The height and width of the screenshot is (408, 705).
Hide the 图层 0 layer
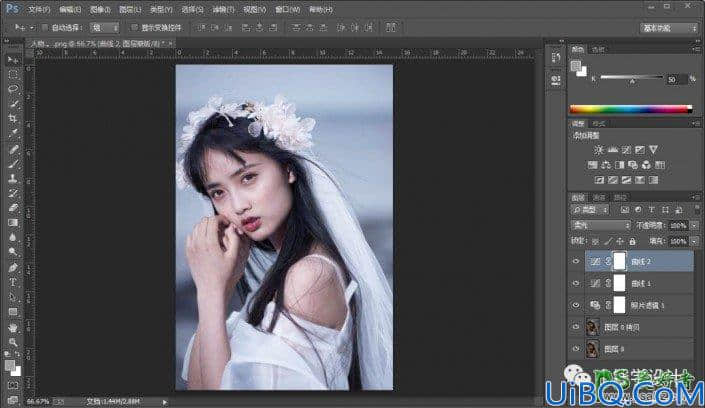(x=576, y=349)
